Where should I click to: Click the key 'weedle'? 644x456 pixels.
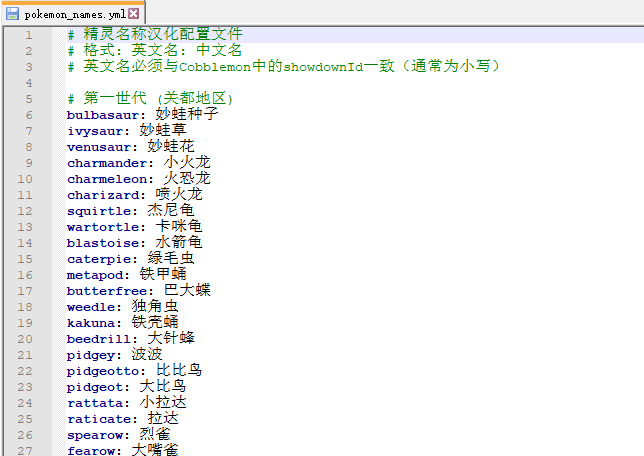(90, 307)
